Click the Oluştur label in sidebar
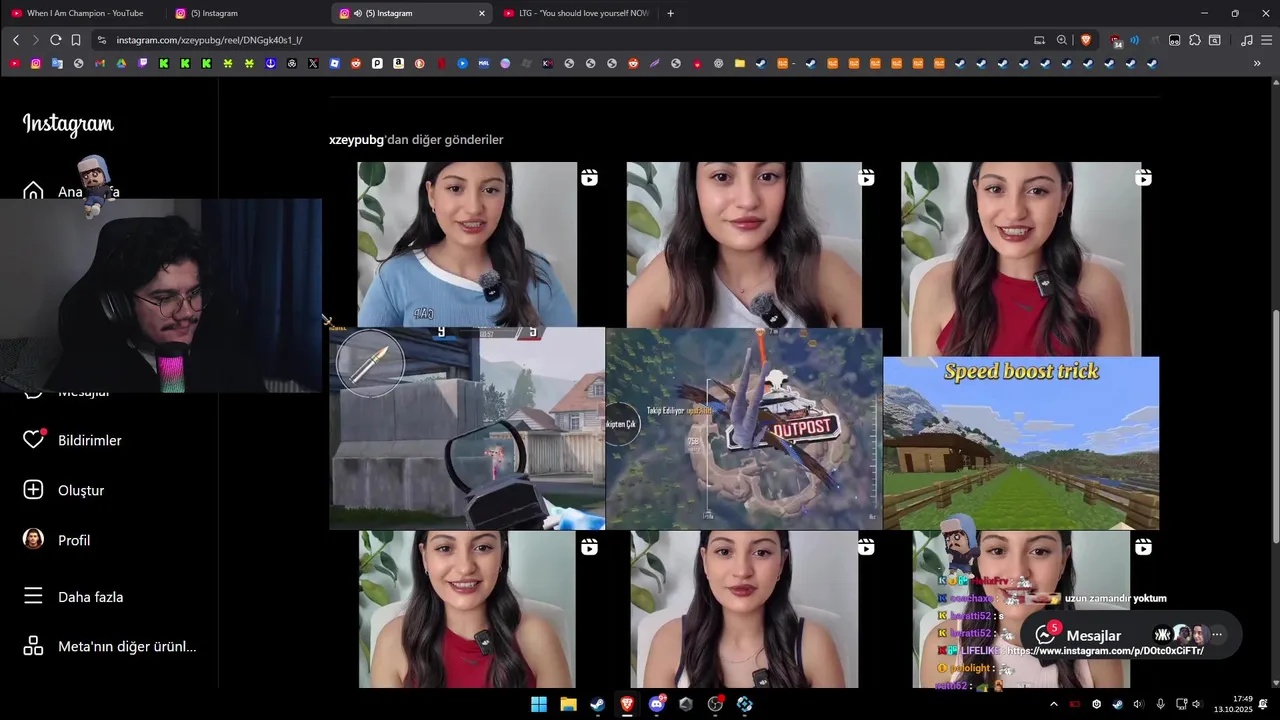 point(81,491)
